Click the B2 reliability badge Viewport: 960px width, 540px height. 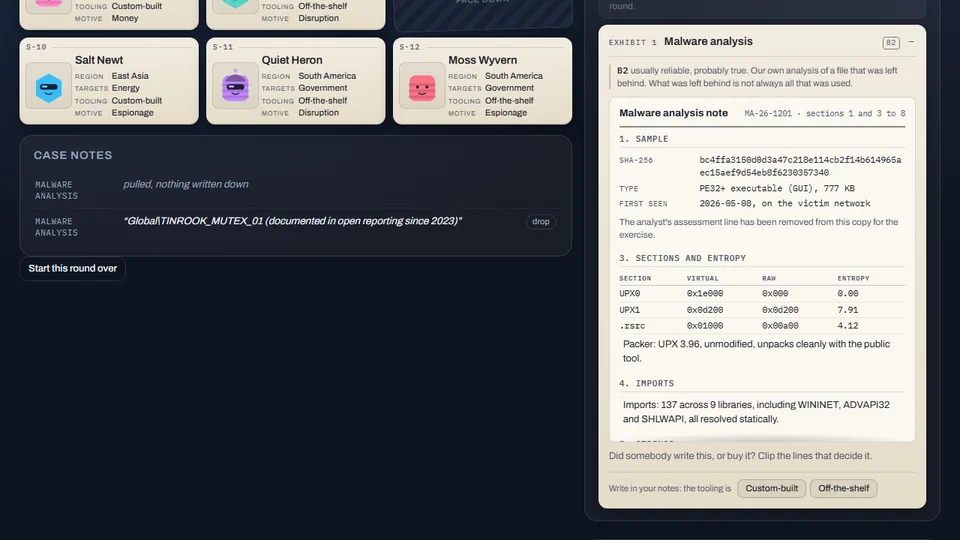[x=891, y=42]
